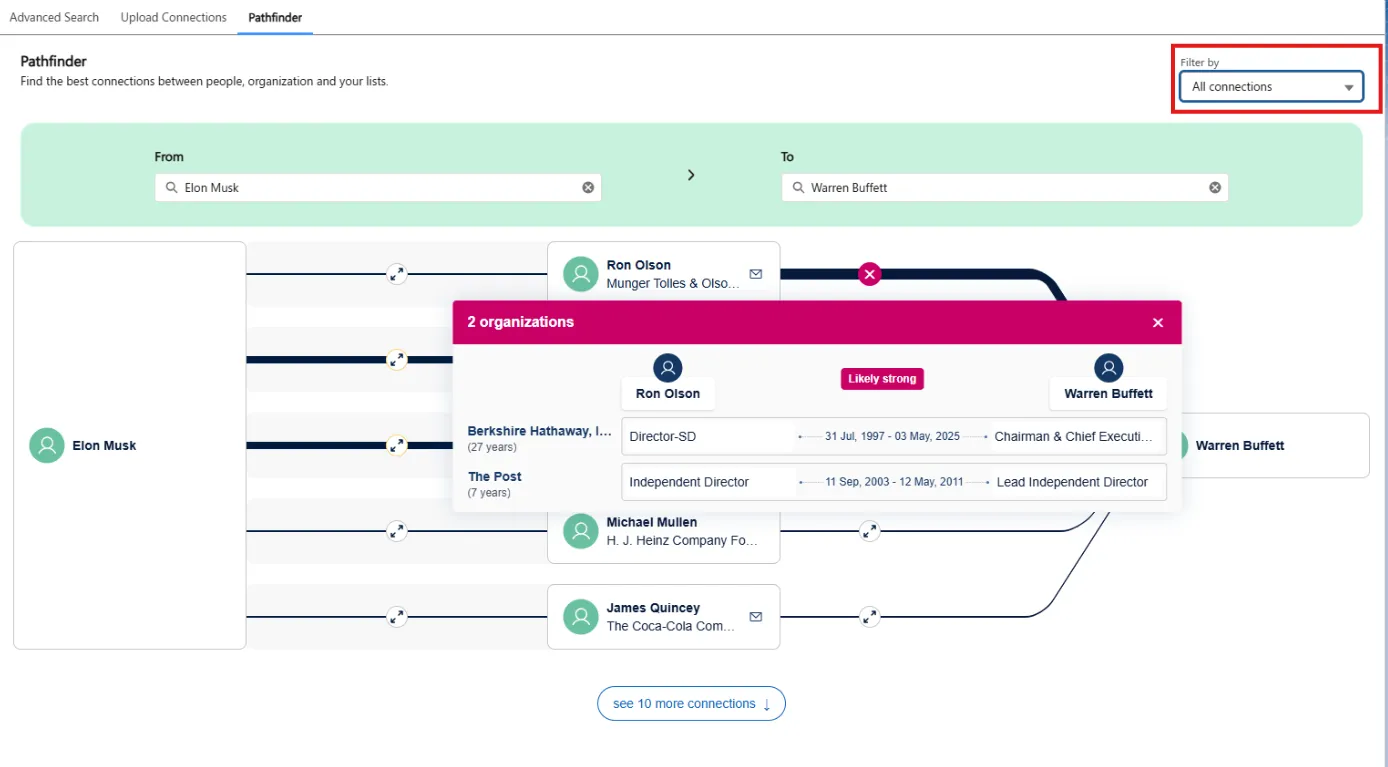This screenshot has width=1388, height=767.
Task: Clear the Warren Buffett To field
Action: point(1215,188)
